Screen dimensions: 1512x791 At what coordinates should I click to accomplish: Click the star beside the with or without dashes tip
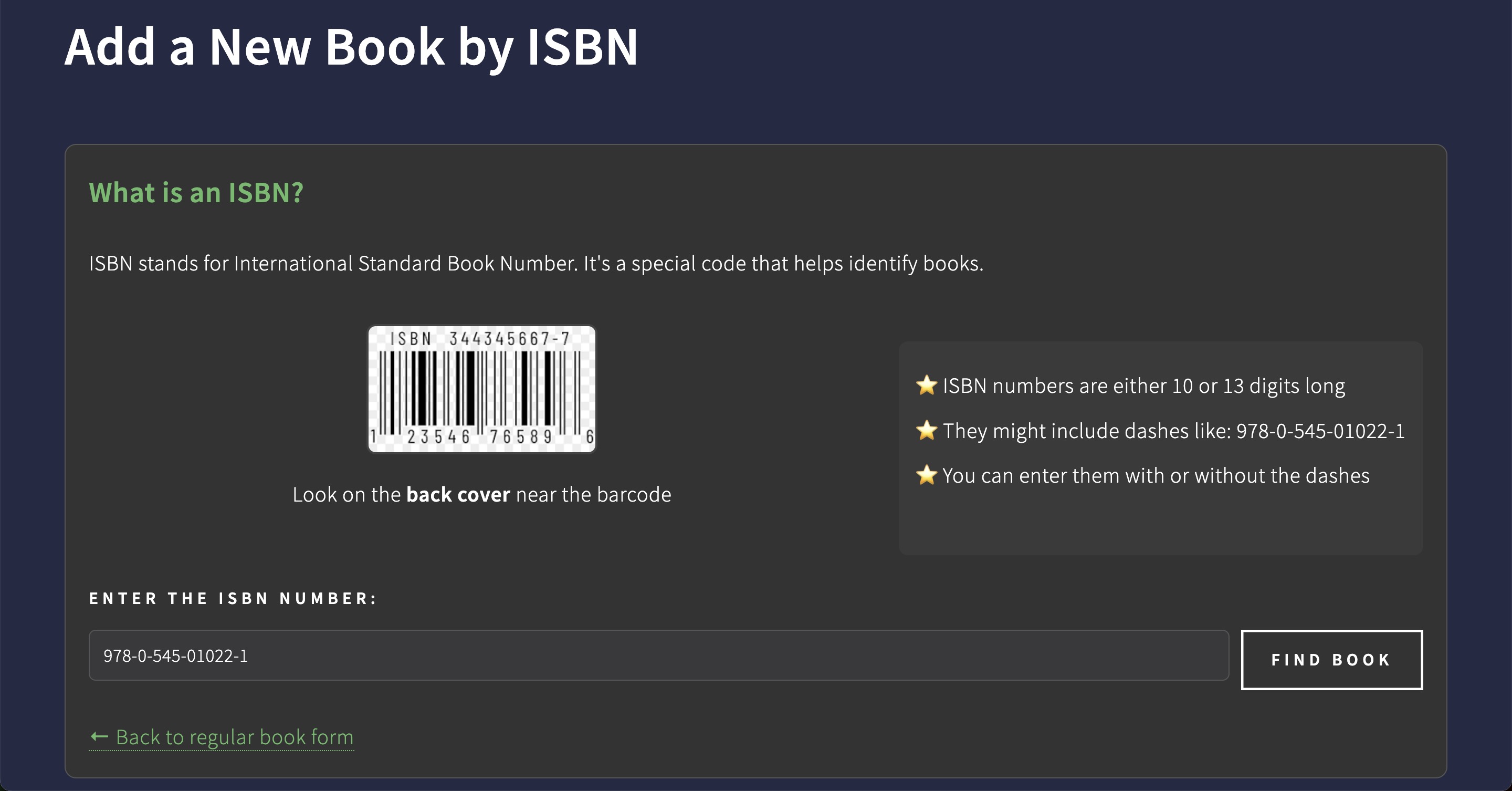click(x=926, y=475)
